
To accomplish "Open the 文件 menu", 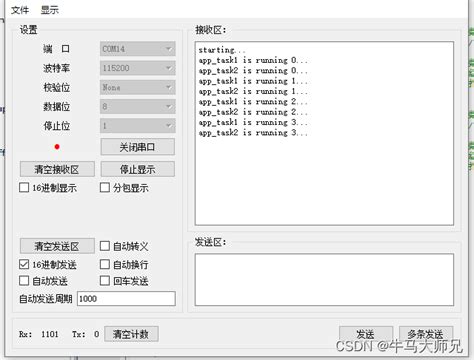I will (x=20, y=10).
